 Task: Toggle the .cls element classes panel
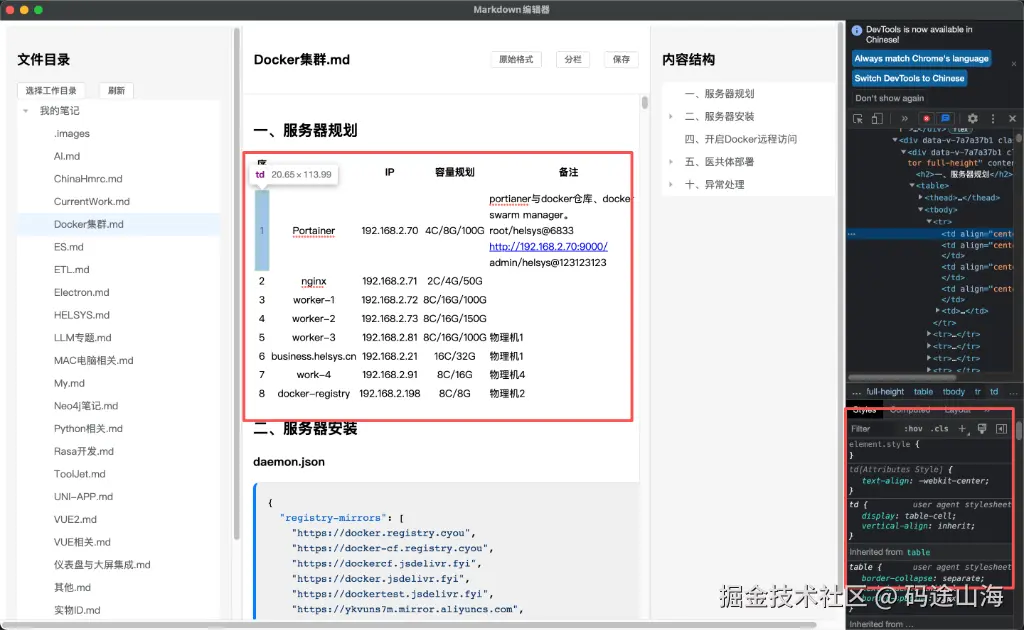(940, 429)
